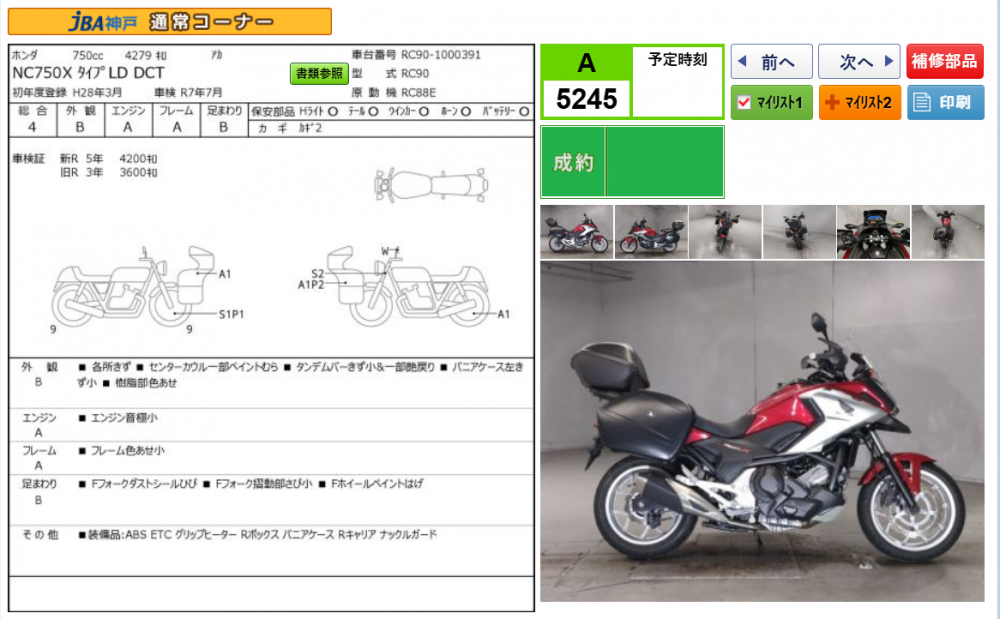Click the large main motorcycle photo
This screenshot has height=619, width=1000.
[761, 431]
